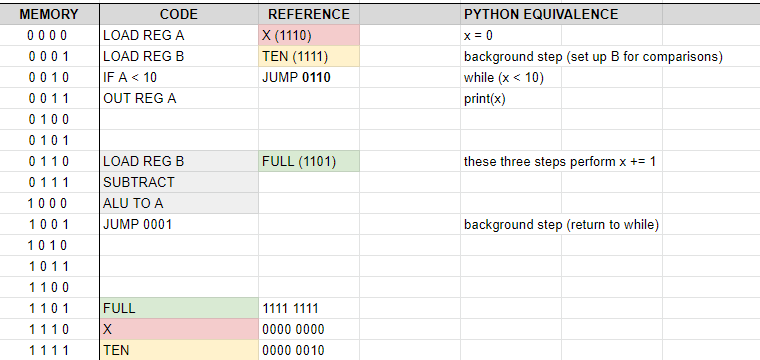Click the 1111 1111 value cell
This screenshot has width=760, height=360.
[x=309, y=308]
